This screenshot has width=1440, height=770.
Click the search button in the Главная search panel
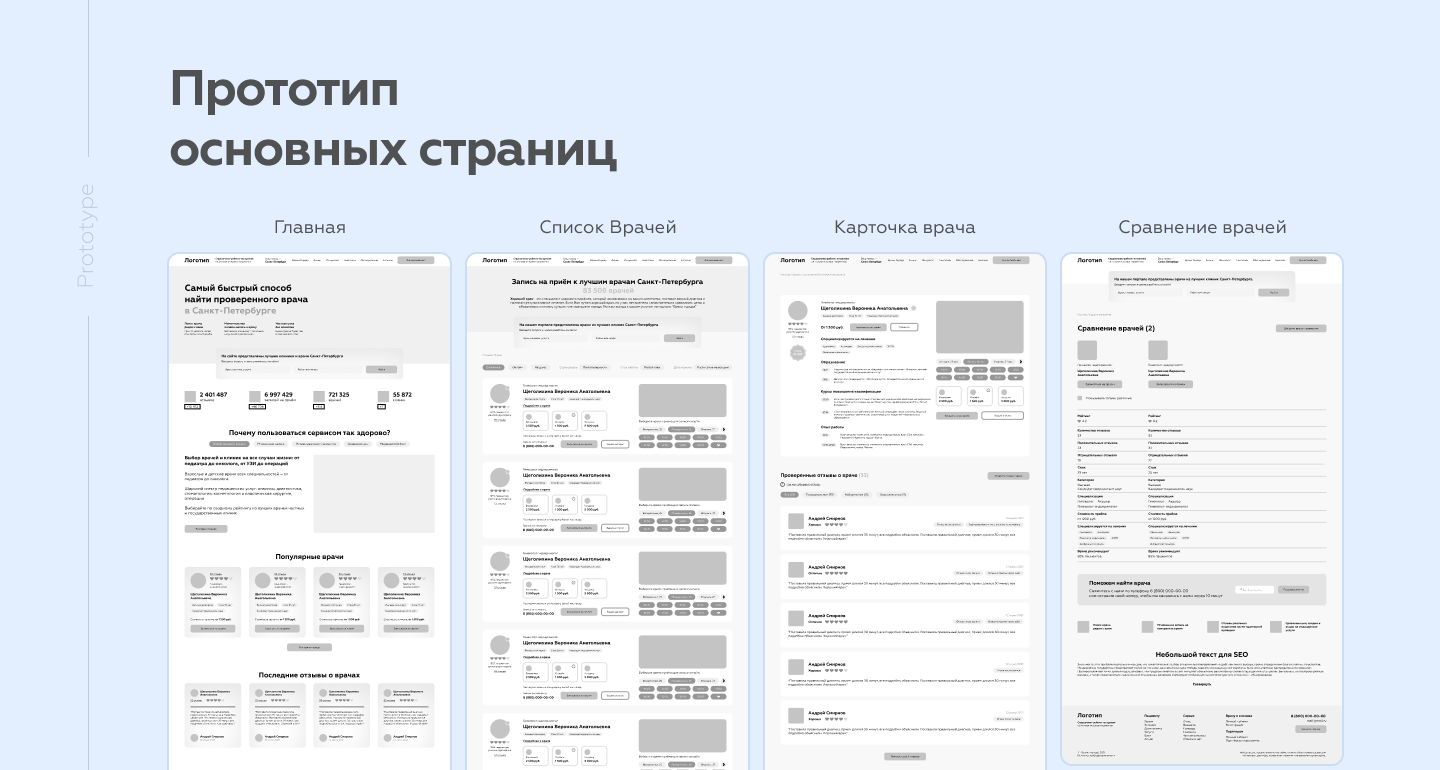click(x=381, y=369)
